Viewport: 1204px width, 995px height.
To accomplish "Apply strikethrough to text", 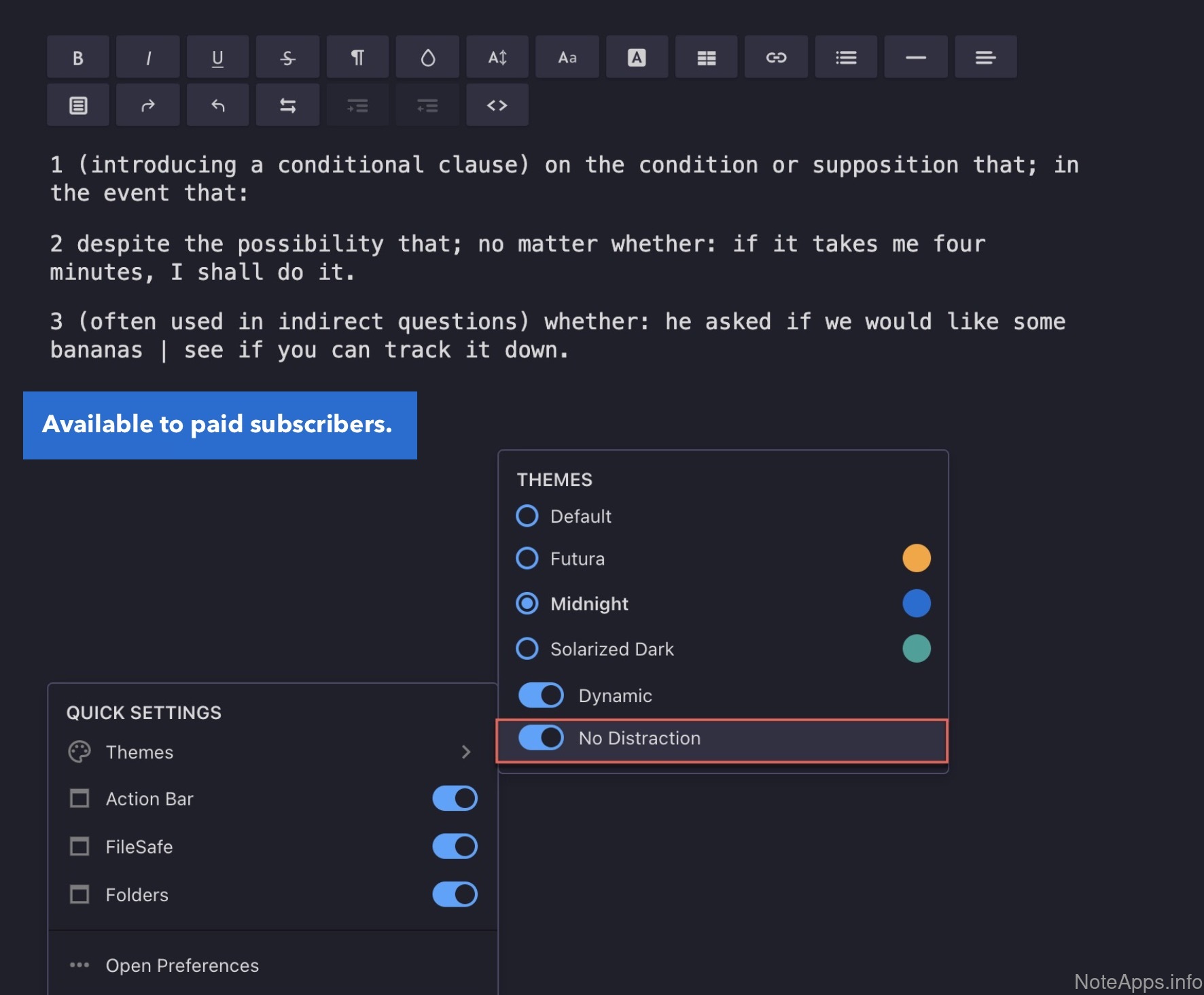I will tap(287, 58).
